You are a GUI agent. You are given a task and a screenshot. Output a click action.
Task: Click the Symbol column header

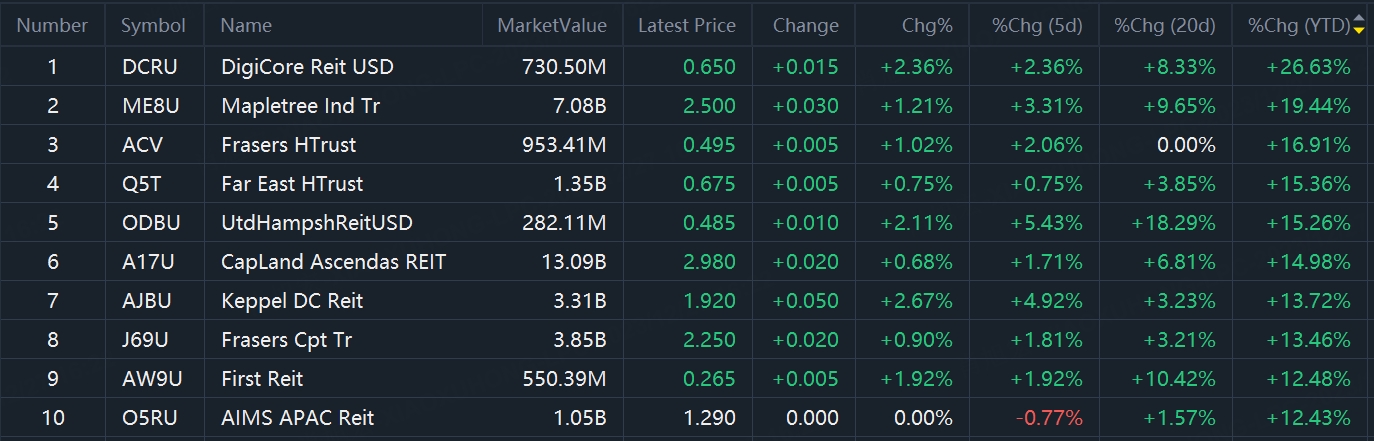pos(153,25)
